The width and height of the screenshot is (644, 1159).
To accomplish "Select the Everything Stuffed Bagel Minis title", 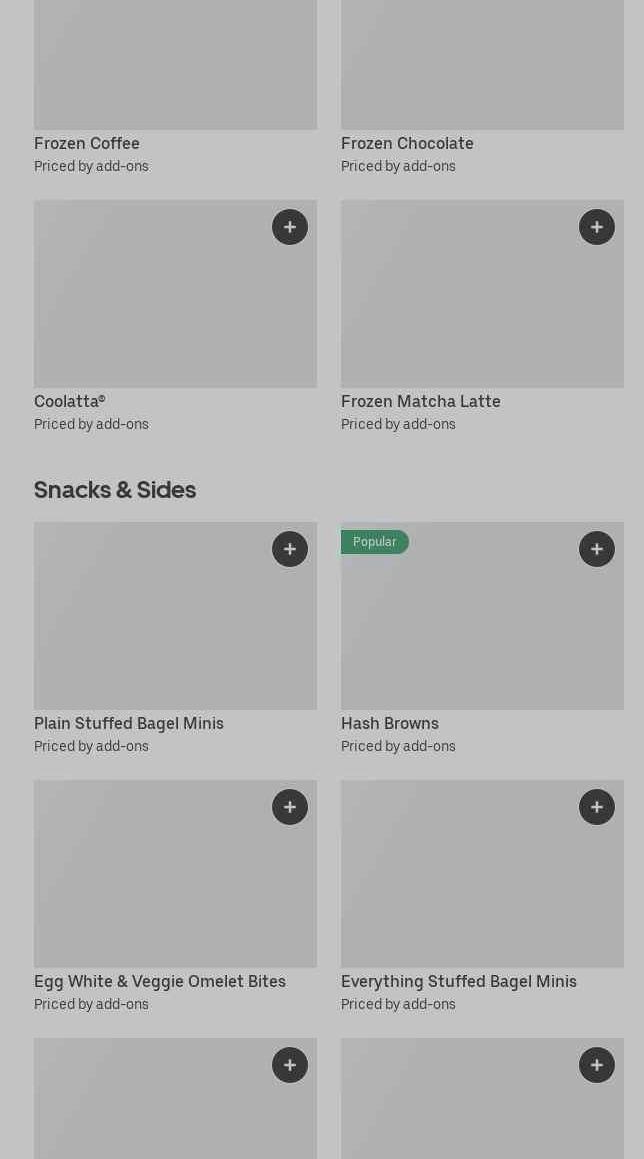I will click(x=459, y=981).
